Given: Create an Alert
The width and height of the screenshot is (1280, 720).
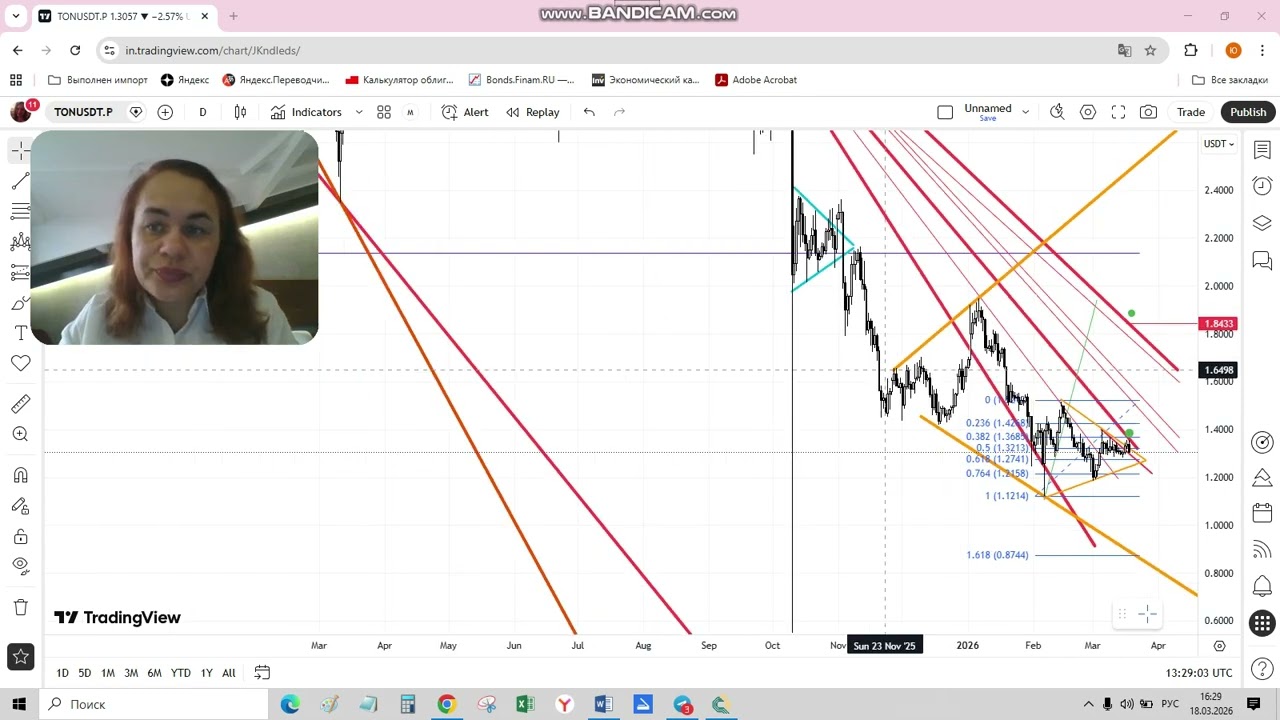Looking at the screenshot, I should coord(465,112).
